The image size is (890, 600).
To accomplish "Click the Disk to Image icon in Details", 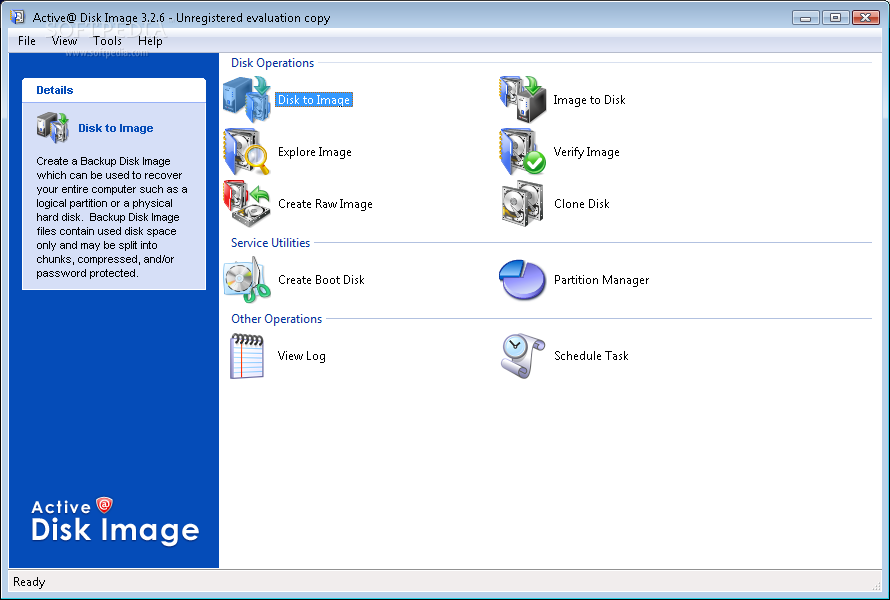I will tap(53, 128).
